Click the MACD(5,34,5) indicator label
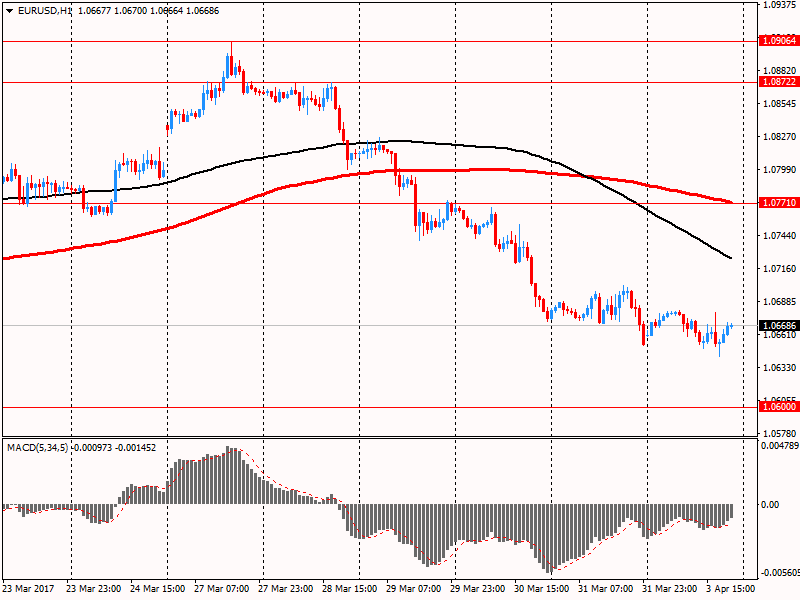800x600 pixels. pos(38,448)
